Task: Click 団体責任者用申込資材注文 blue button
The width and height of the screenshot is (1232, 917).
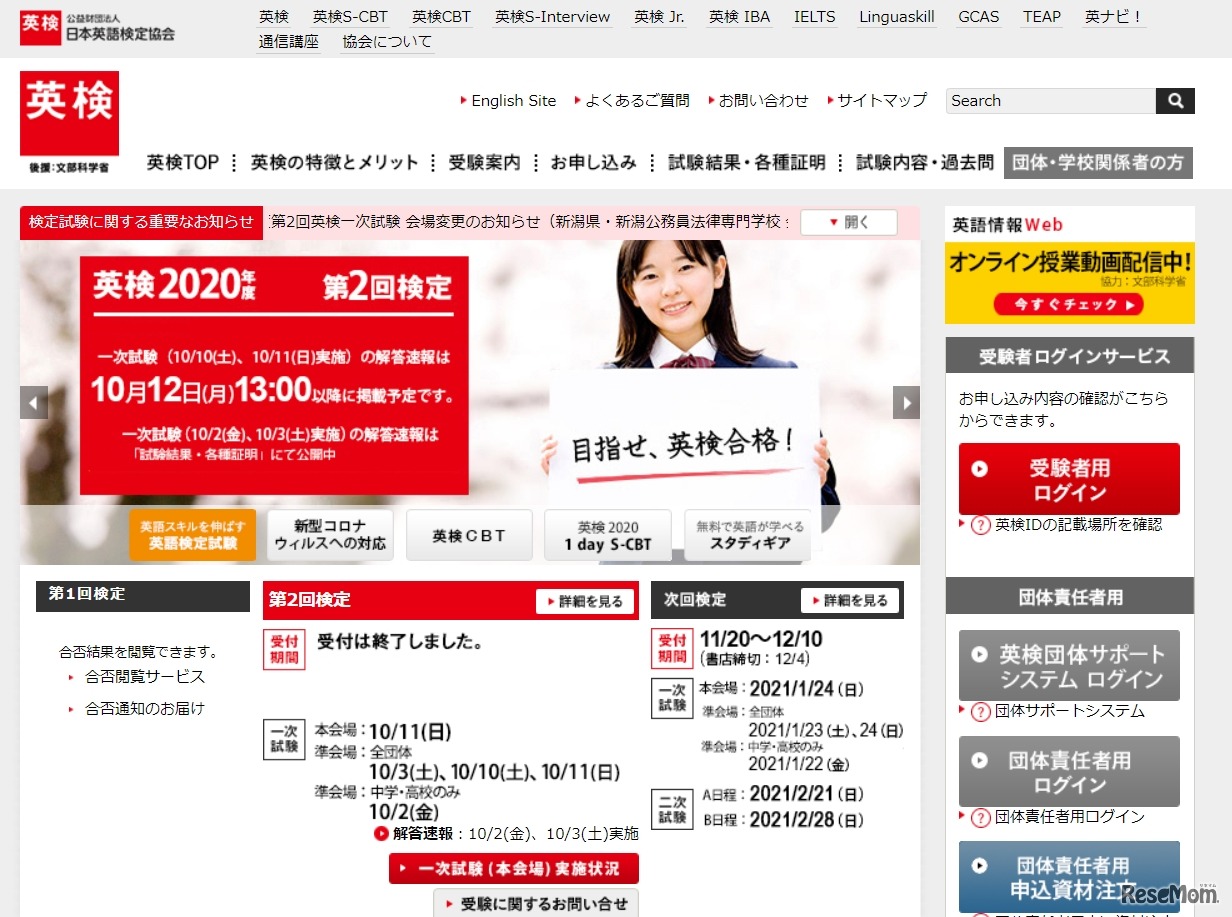Action: (1069, 877)
